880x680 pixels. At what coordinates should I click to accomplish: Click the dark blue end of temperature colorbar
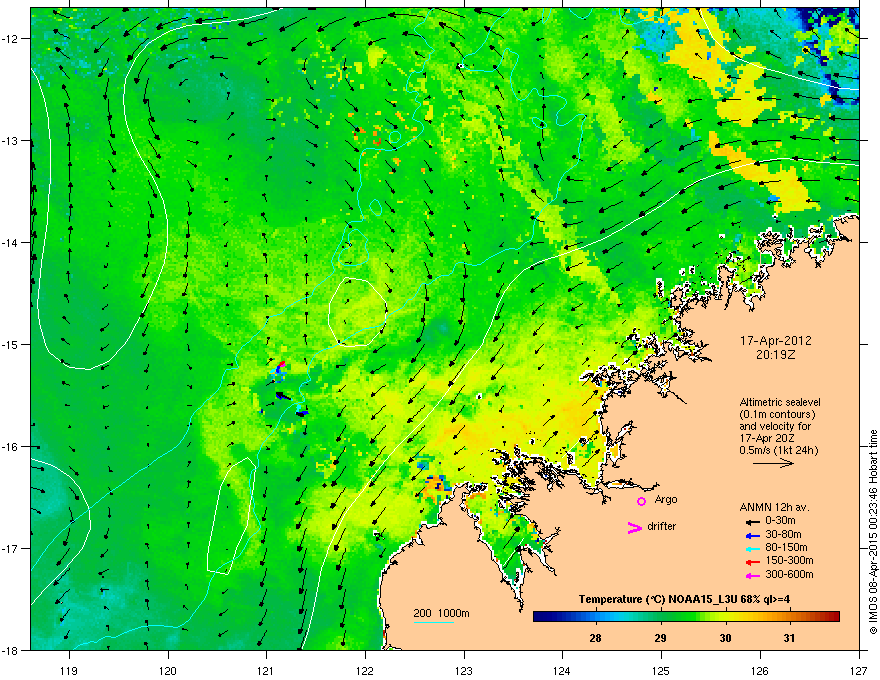[540, 617]
